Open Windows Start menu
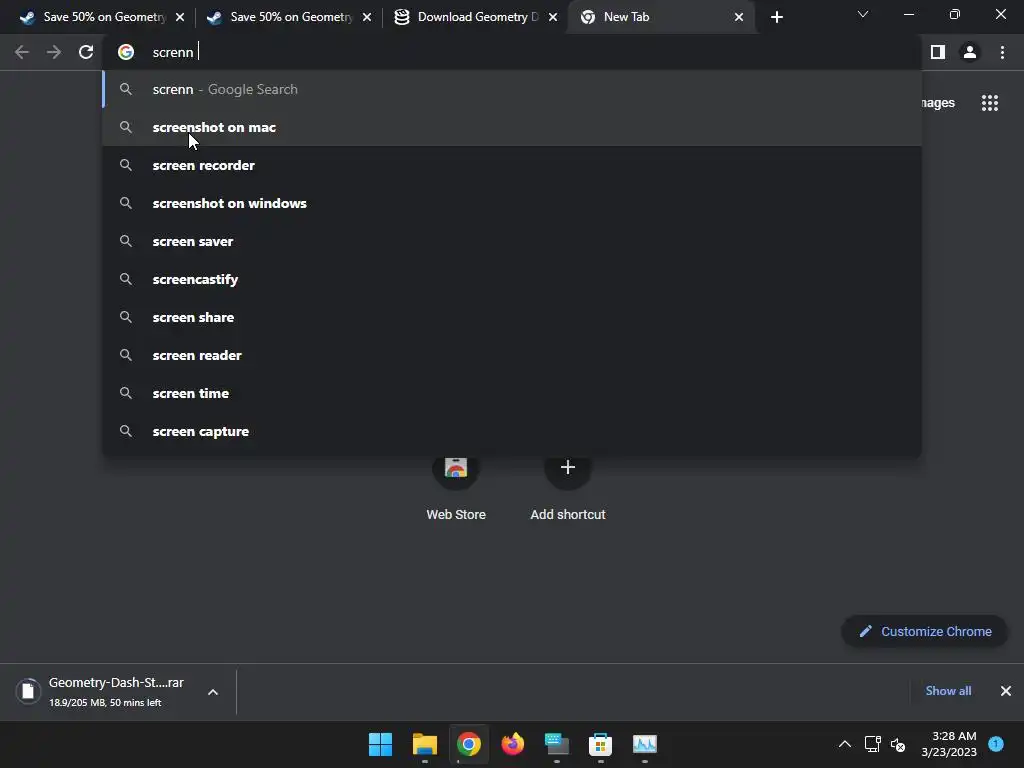Image resolution: width=1024 pixels, height=768 pixels. [x=380, y=744]
